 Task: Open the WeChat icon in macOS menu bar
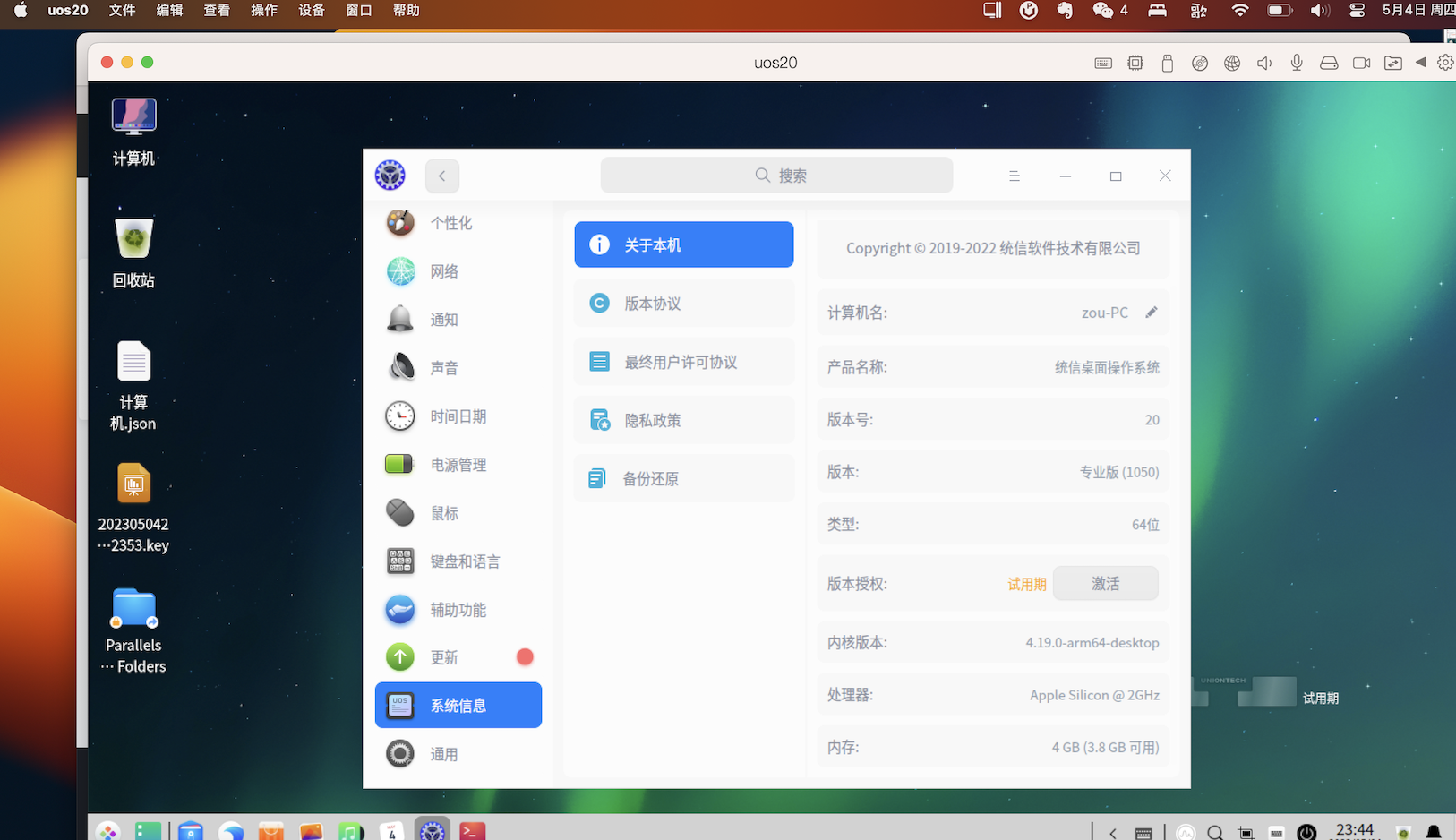coord(1102,11)
